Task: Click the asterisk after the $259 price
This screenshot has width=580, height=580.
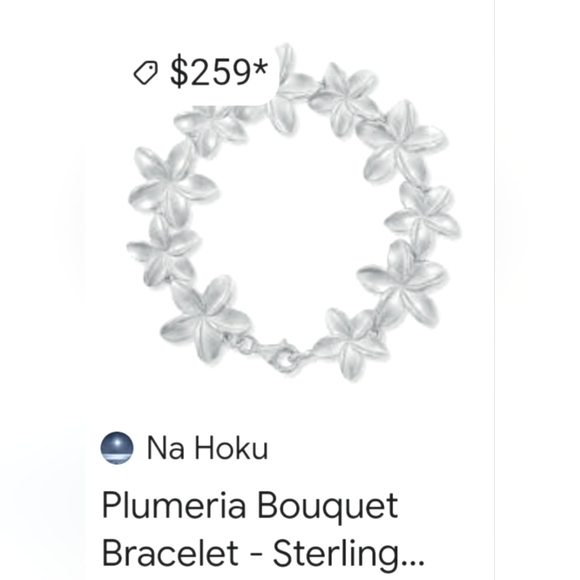Action: (x=260, y=67)
